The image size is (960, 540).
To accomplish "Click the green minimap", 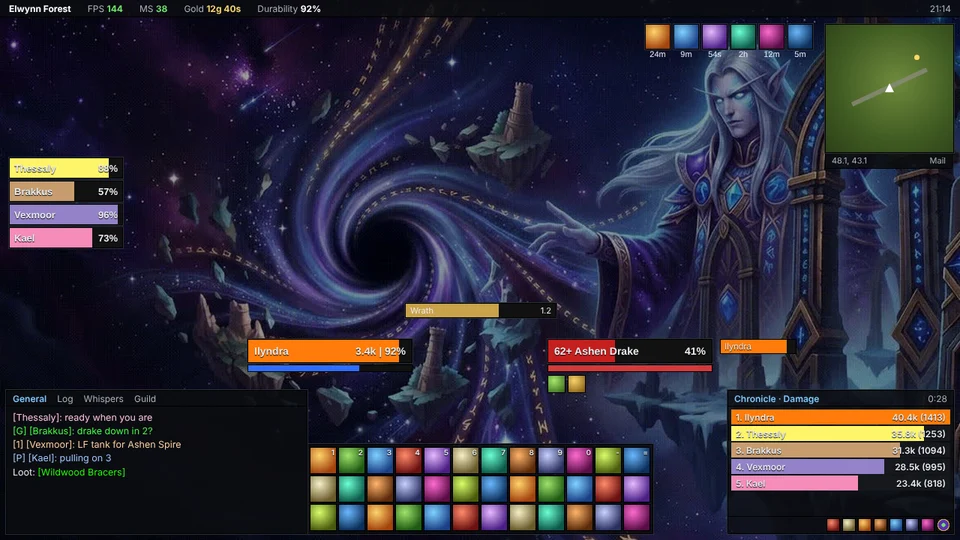I will (x=889, y=88).
